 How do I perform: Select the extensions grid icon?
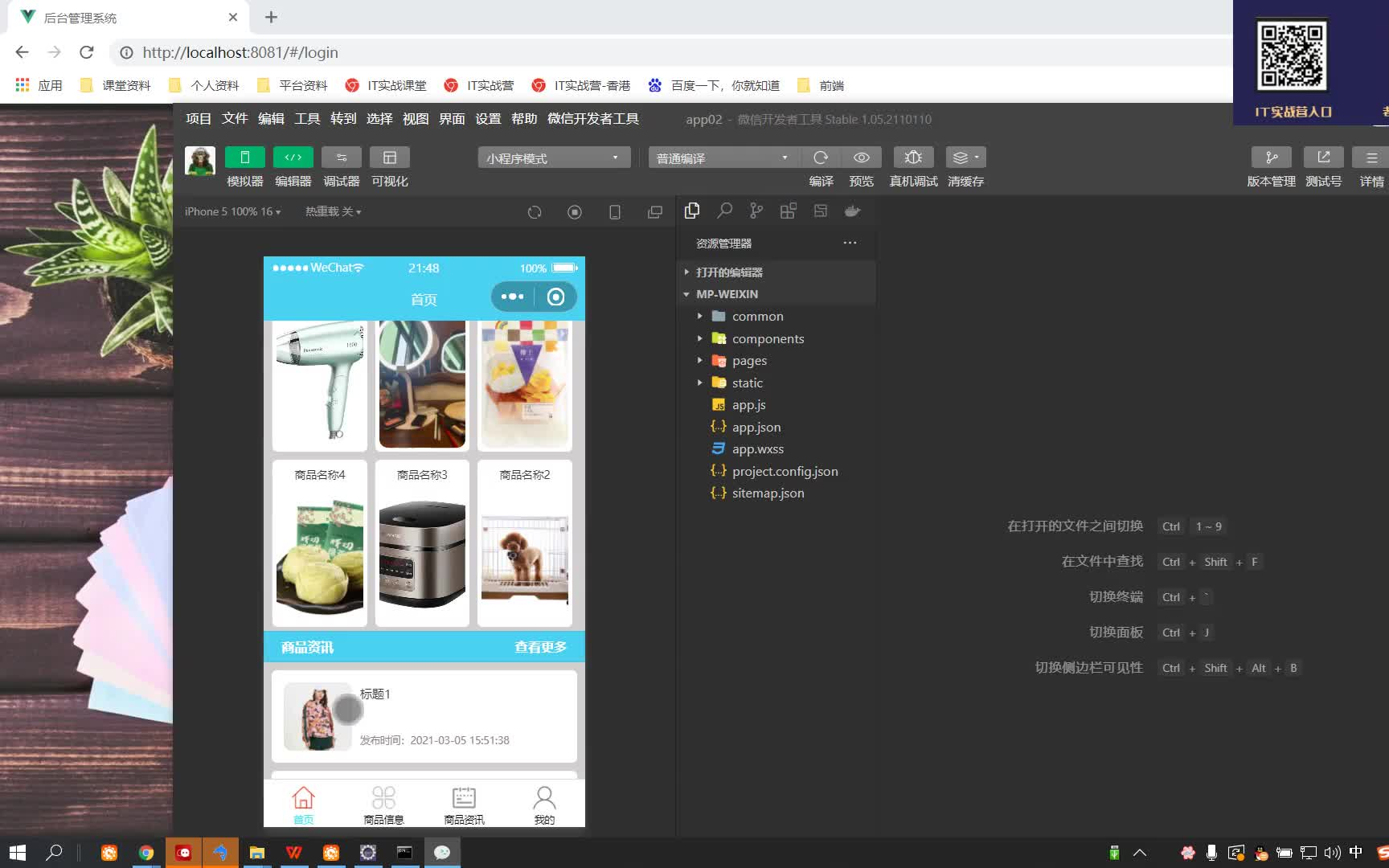789,211
